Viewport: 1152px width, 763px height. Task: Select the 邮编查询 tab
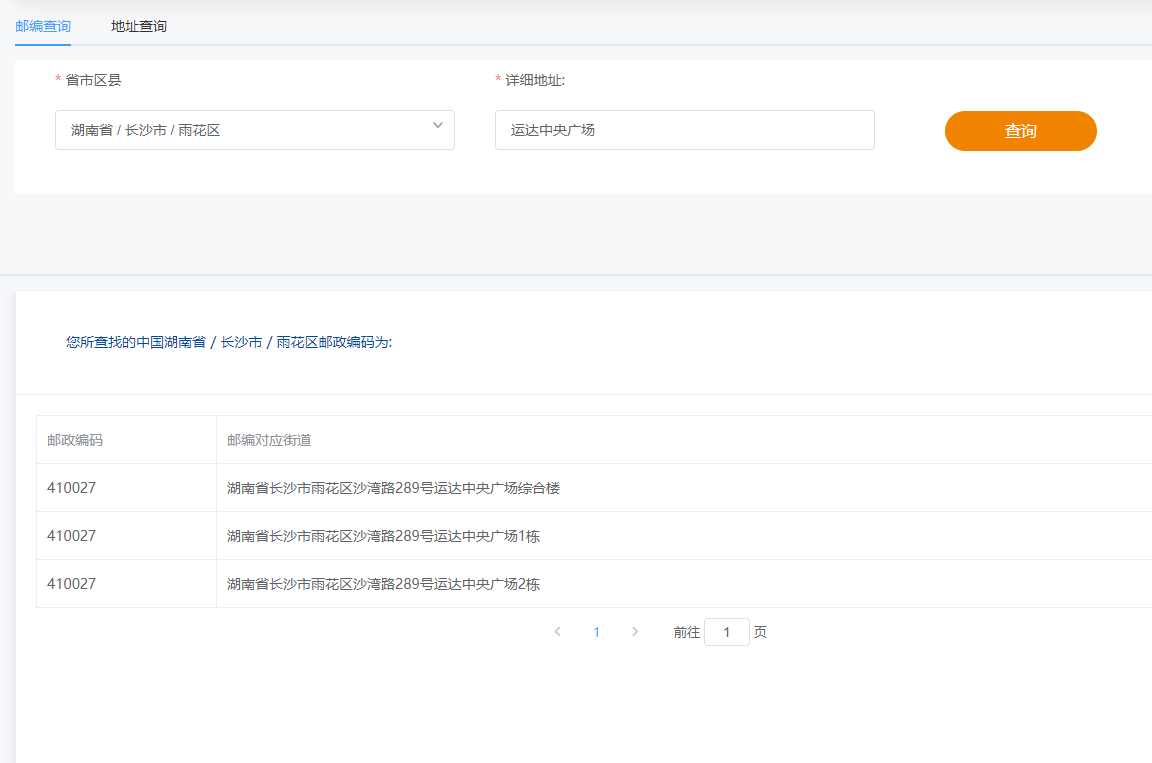point(43,25)
